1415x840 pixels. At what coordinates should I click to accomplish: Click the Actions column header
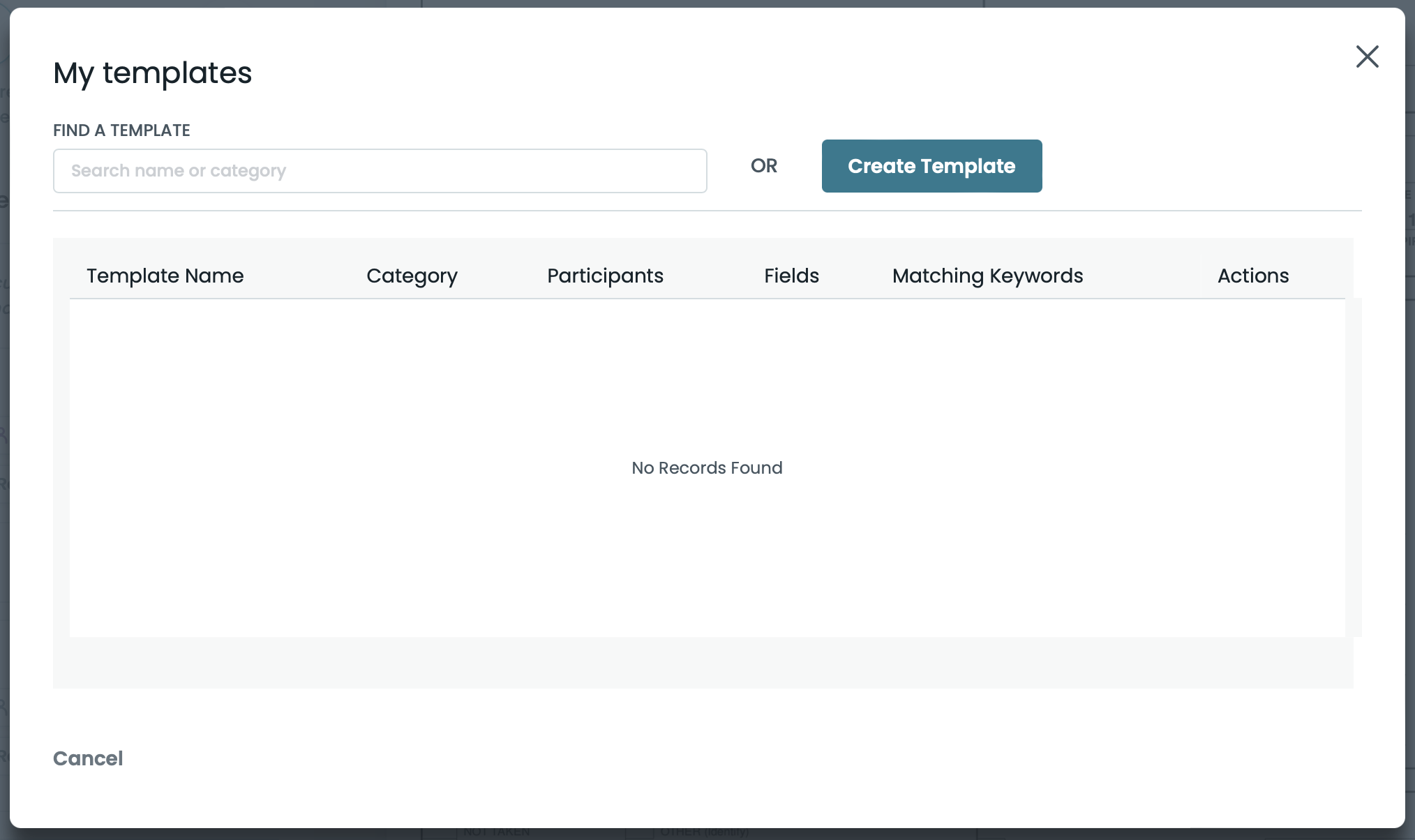tap(1253, 276)
